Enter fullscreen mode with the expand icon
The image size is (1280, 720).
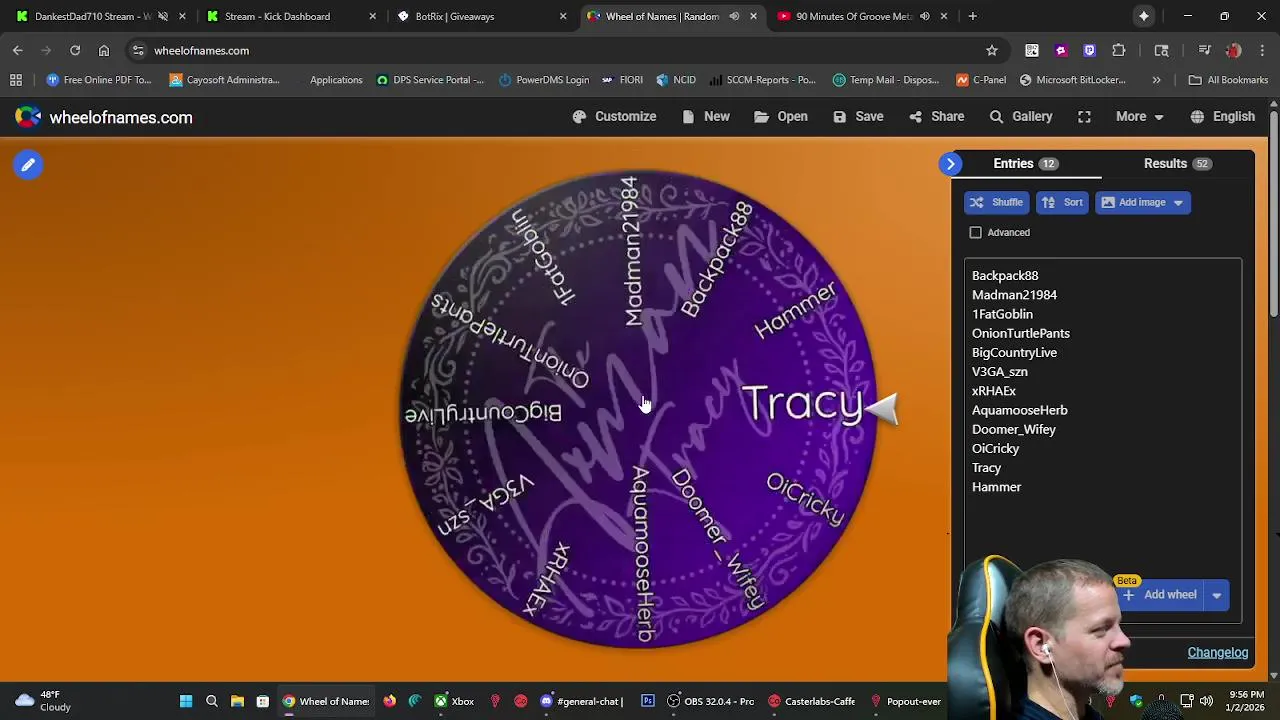[1084, 117]
